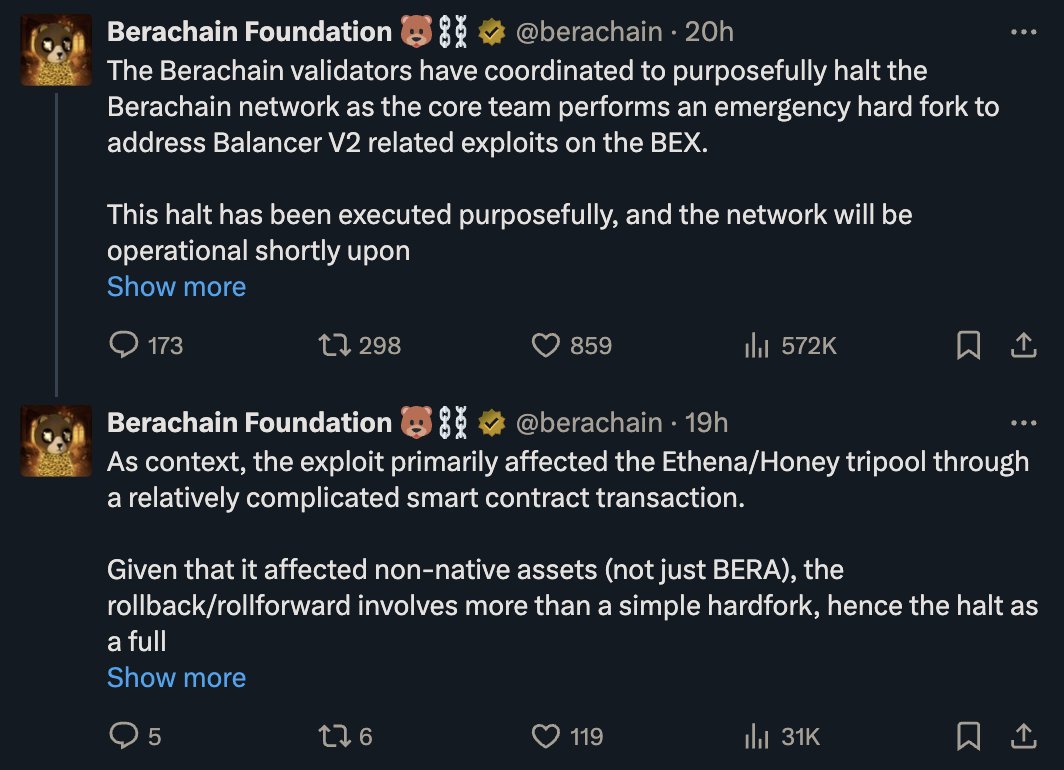Bookmark the second Berachain tweet
The height and width of the screenshot is (770, 1064).
coord(967,737)
